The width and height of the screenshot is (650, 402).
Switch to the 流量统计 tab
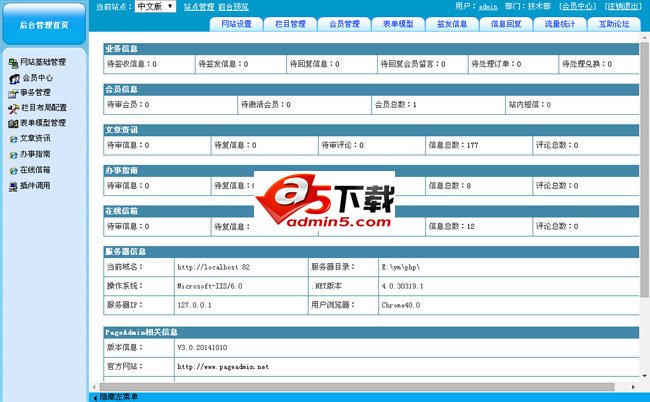click(560, 24)
